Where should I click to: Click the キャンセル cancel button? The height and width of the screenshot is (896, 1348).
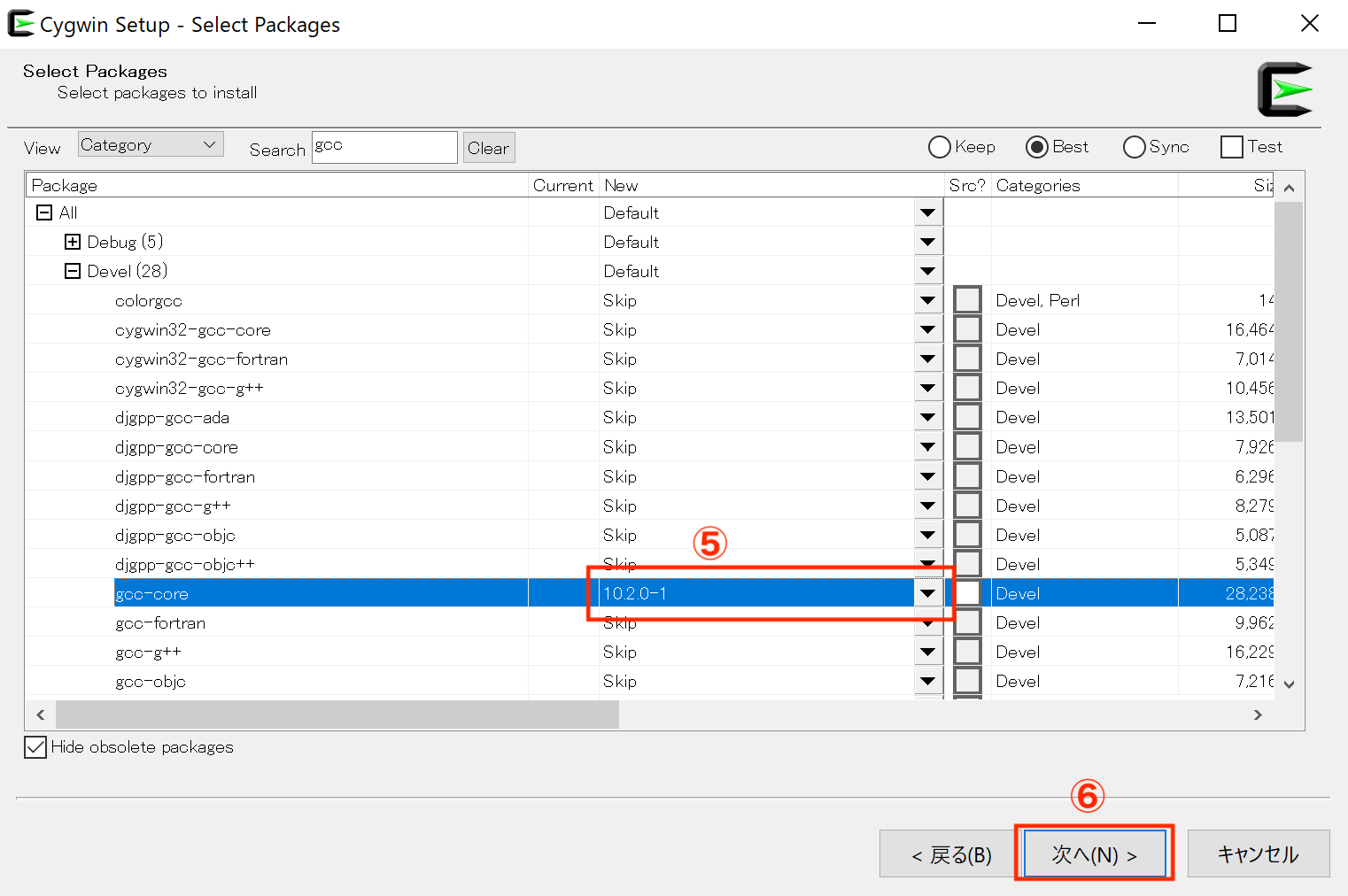click(1259, 854)
